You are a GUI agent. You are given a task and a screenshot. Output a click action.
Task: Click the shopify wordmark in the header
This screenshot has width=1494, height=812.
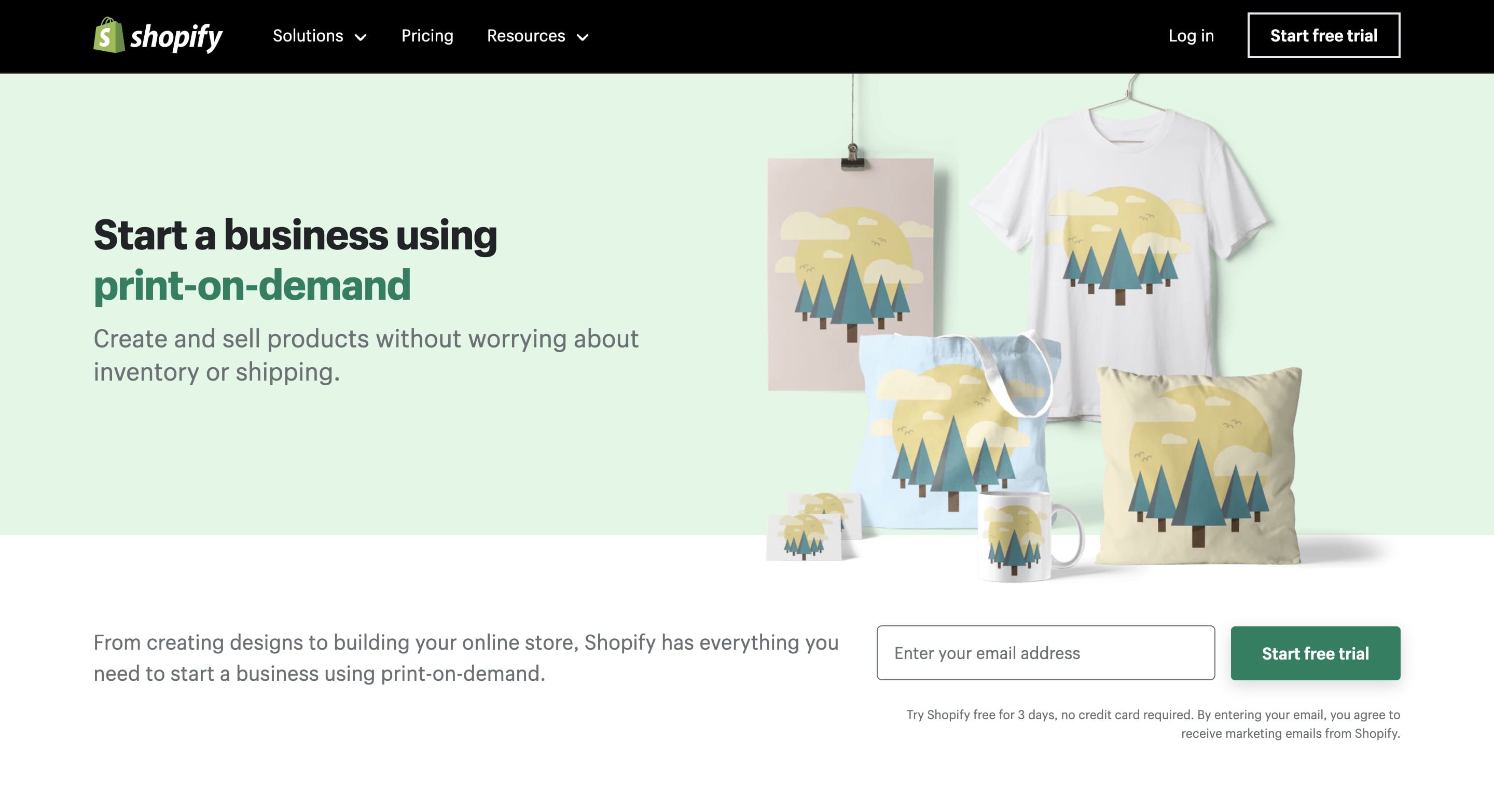coord(176,38)
